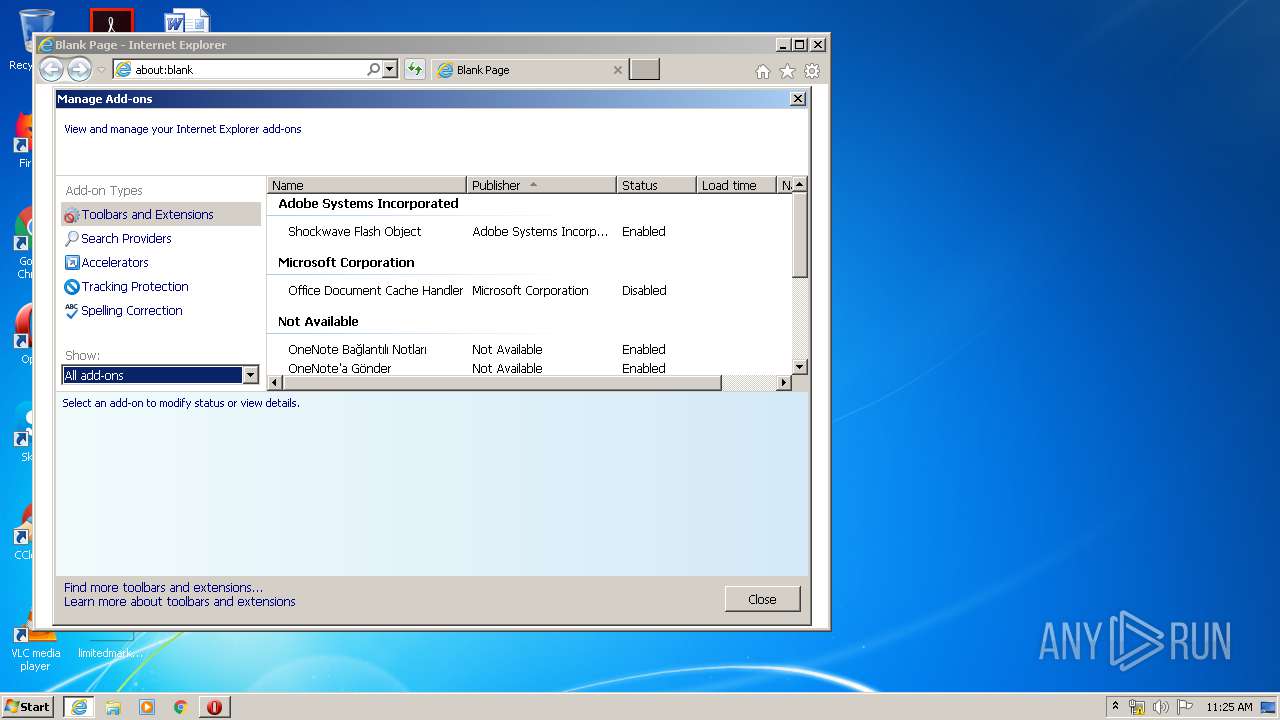The width and height of the screenshot is (1280, 720).
Task: Close Manage Add-ons dialog with X
Action: pos(797,99)
